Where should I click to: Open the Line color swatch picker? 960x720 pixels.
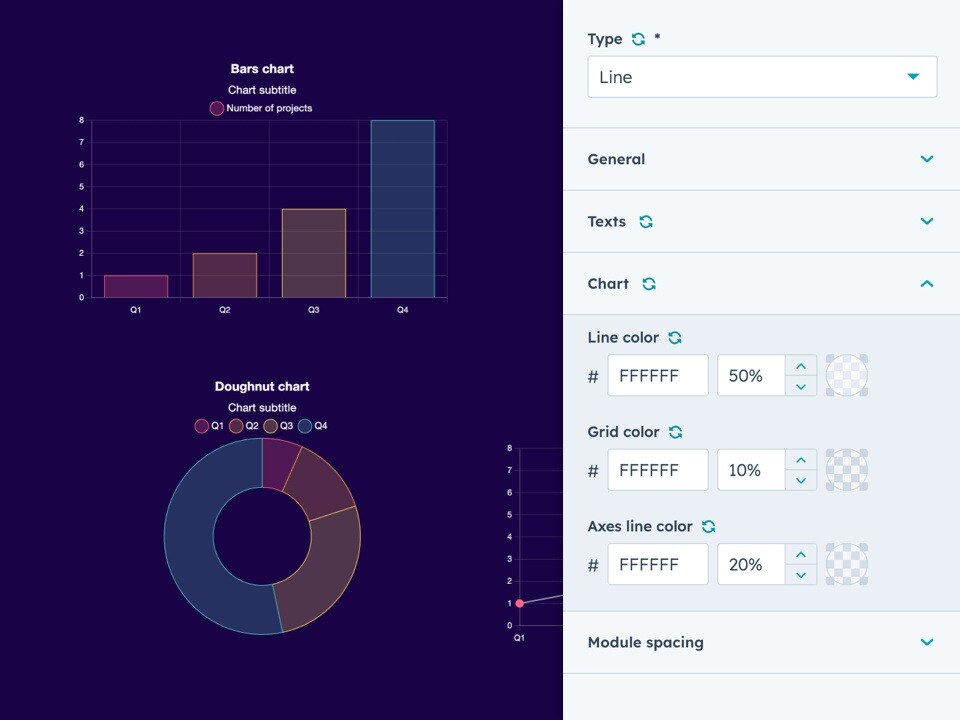[847, 375]
